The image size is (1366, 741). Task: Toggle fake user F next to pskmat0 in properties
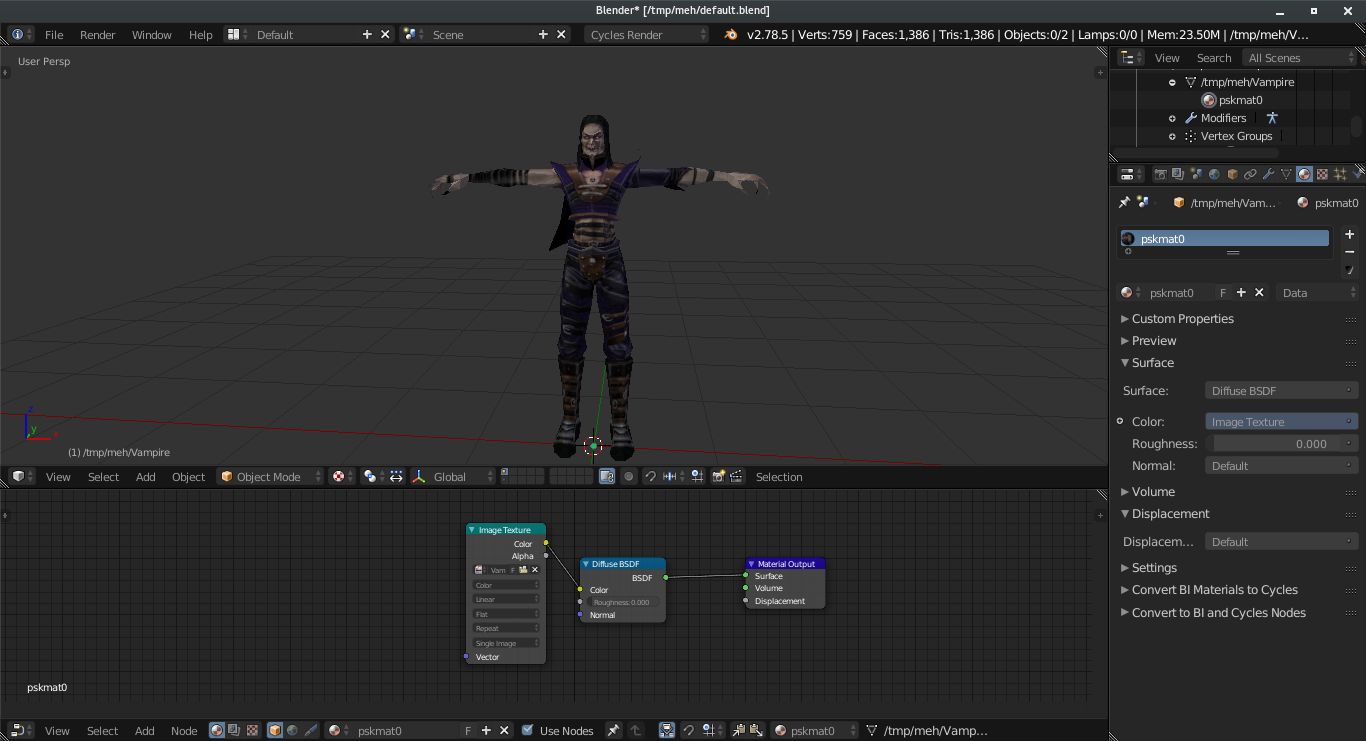point(1223,293)
